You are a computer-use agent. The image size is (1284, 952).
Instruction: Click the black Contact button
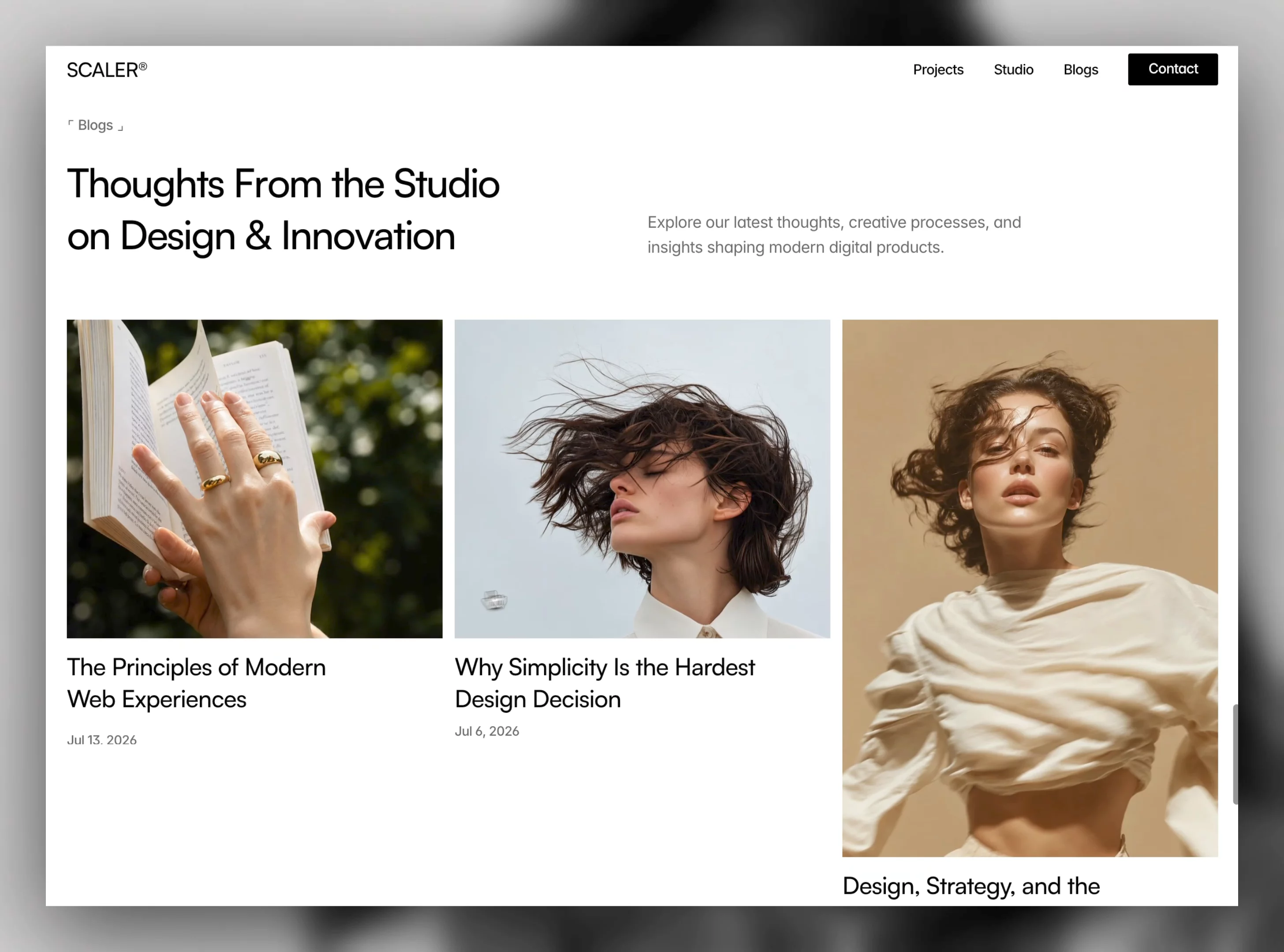point(1173,69)
